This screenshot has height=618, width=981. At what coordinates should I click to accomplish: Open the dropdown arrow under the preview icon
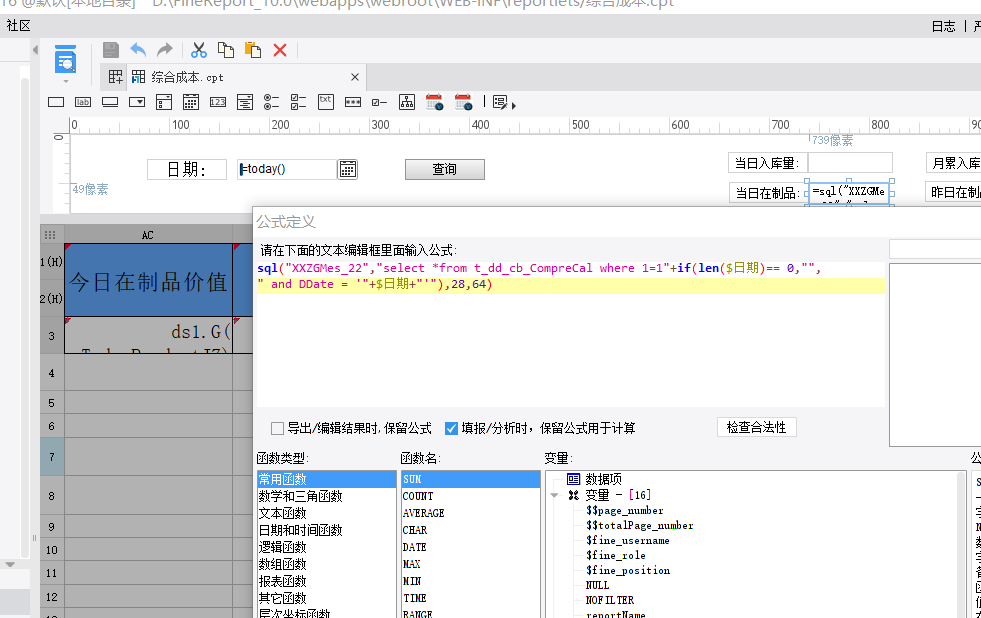click(66, 81)
